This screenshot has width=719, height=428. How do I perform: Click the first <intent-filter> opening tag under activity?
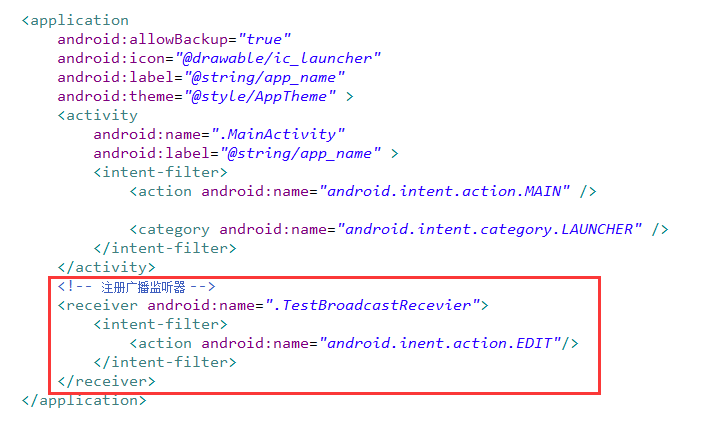coord(160,172)
